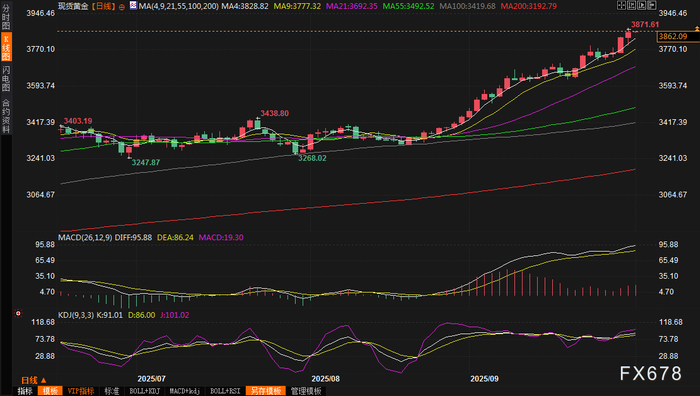Apply the BOLL+RSI template
This screenshot has width=700, height=396.
225,391
